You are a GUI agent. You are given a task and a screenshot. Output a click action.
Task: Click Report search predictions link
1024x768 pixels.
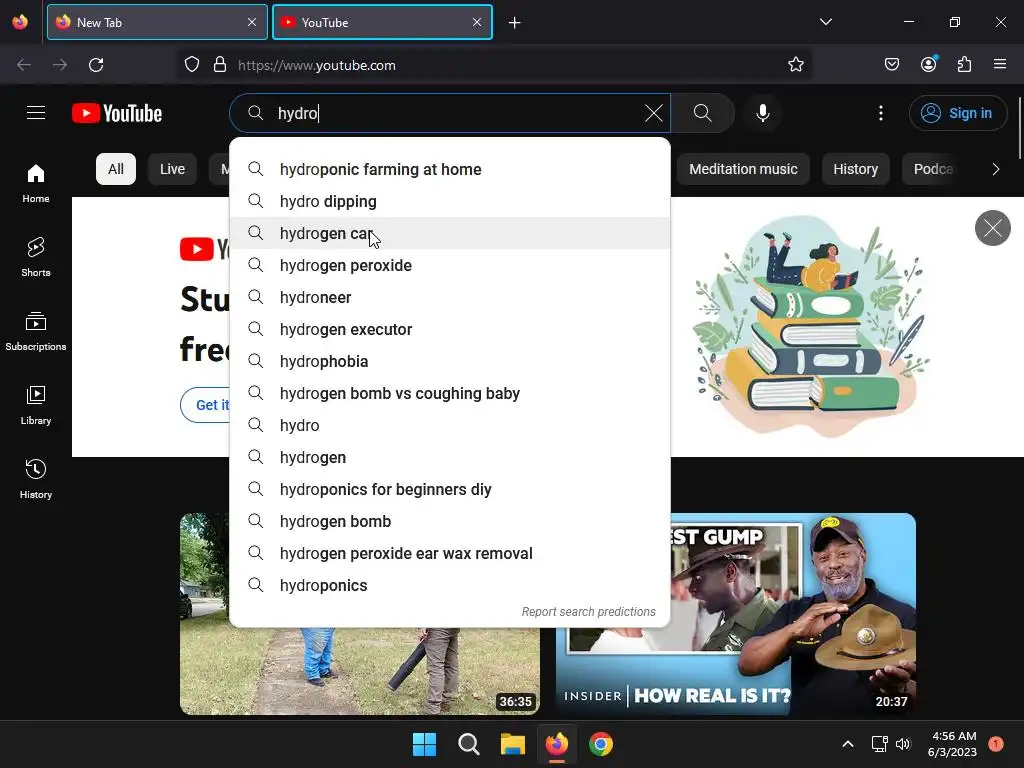pos(588,612)
